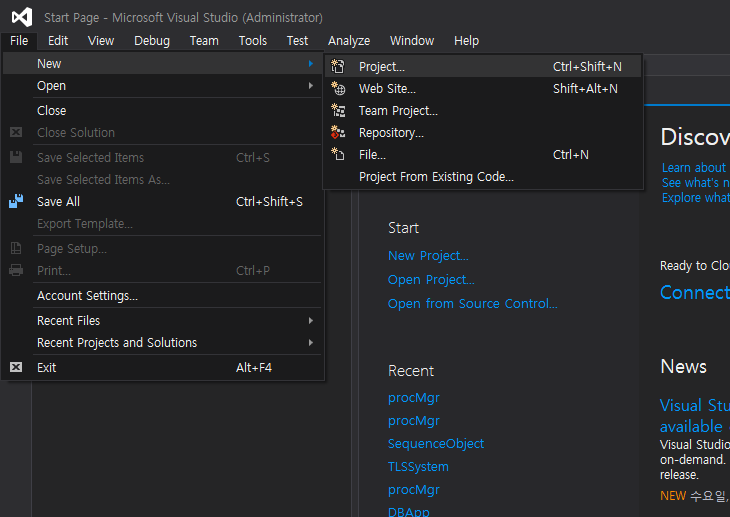
Task: Open the Edit menu
Action: click(x=58, y=41)
